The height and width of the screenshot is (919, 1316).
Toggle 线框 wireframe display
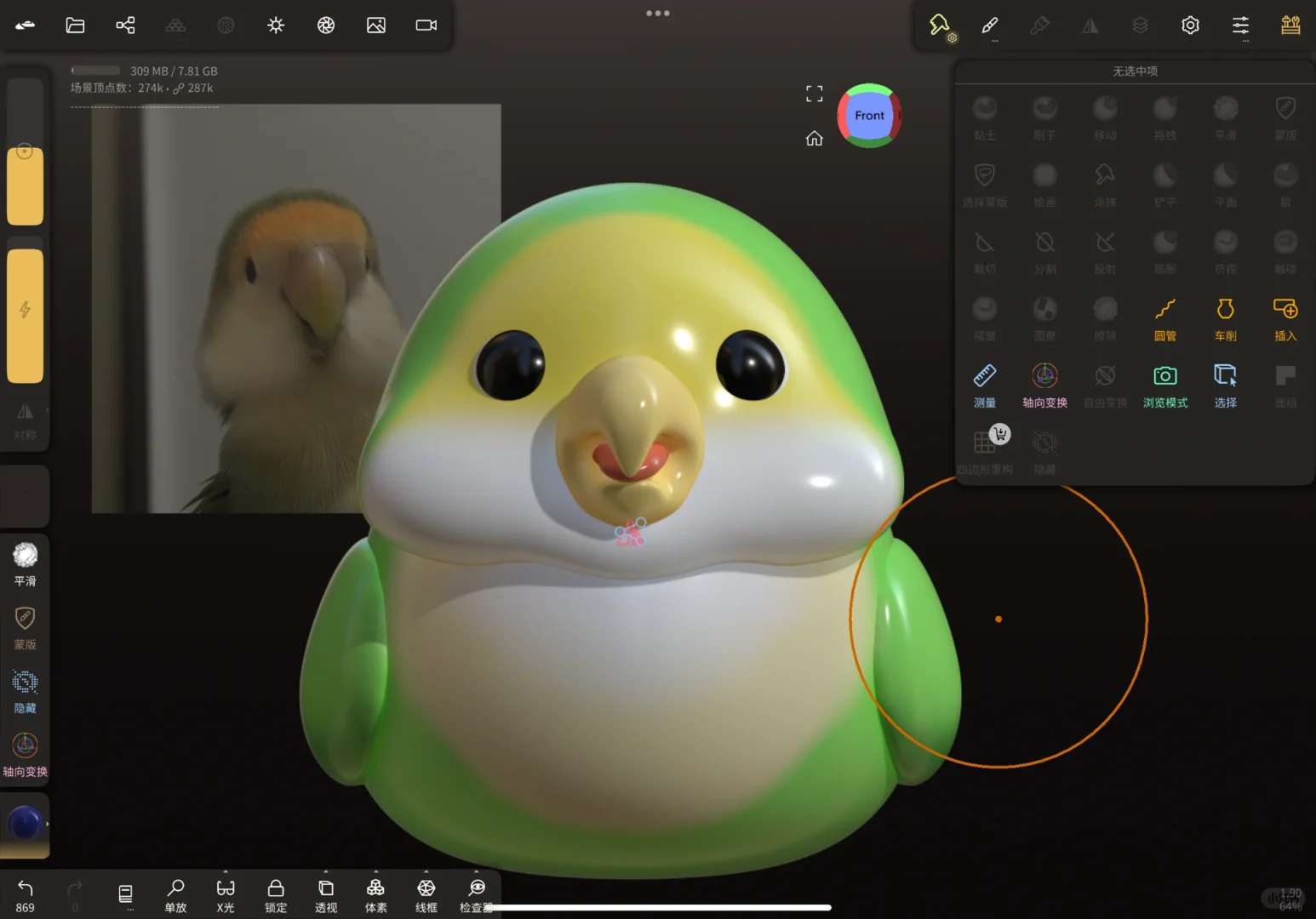coord(426,896)
